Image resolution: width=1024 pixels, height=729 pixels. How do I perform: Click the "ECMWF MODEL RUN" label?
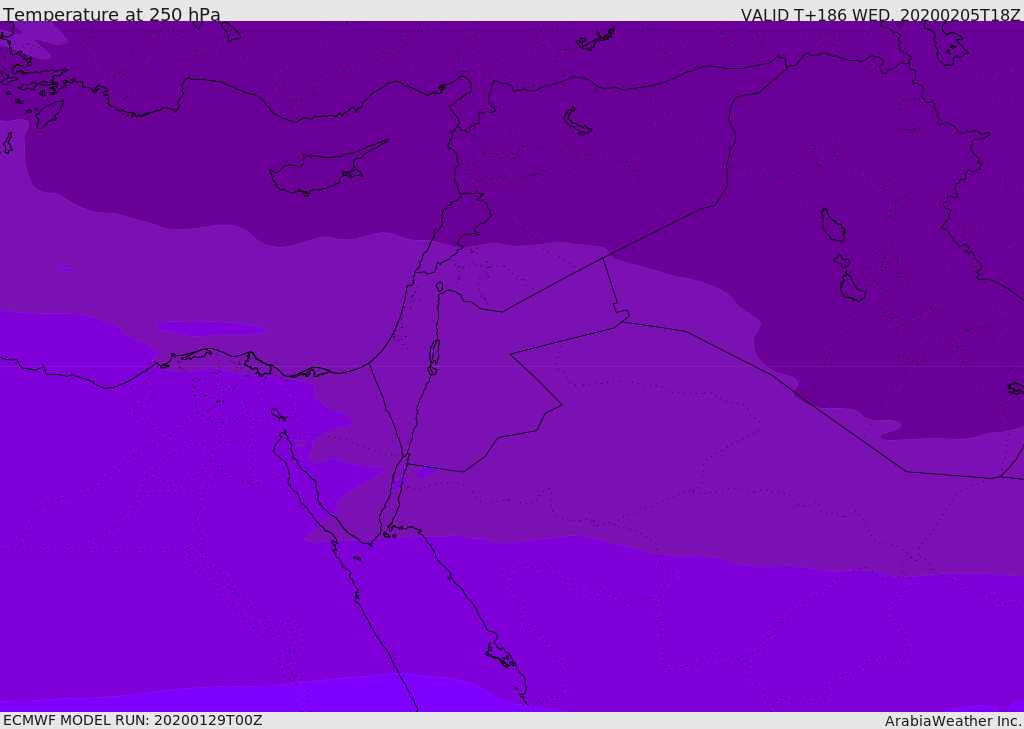(x=132, y=720)
